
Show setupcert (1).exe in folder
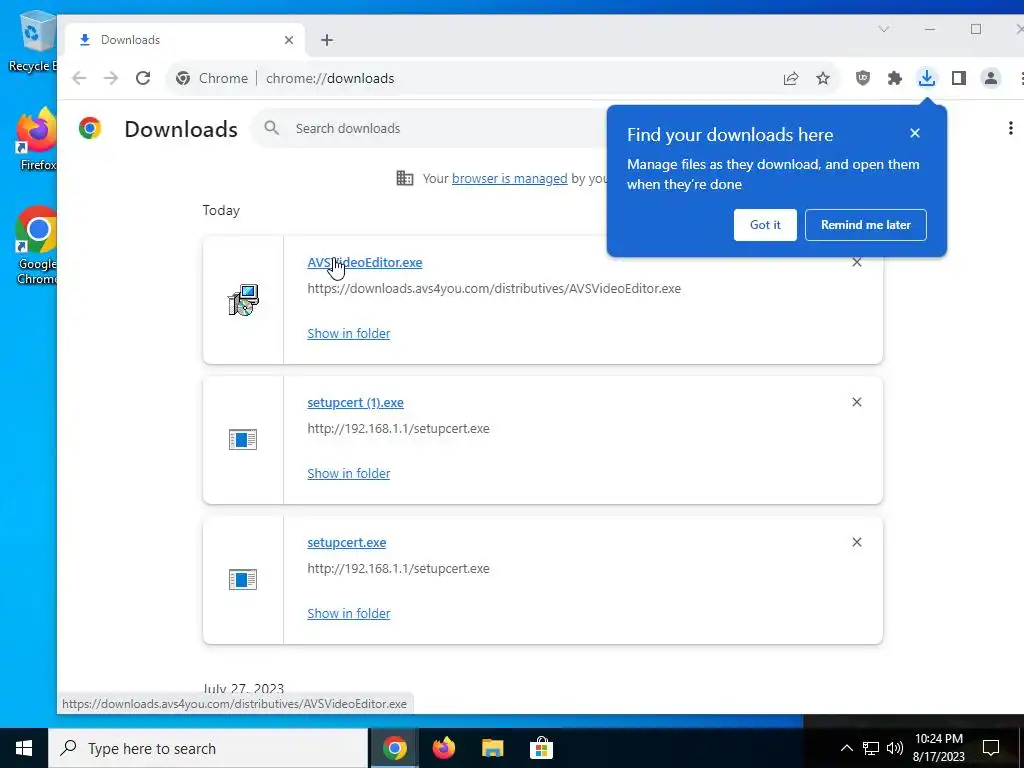pos(349,473)
